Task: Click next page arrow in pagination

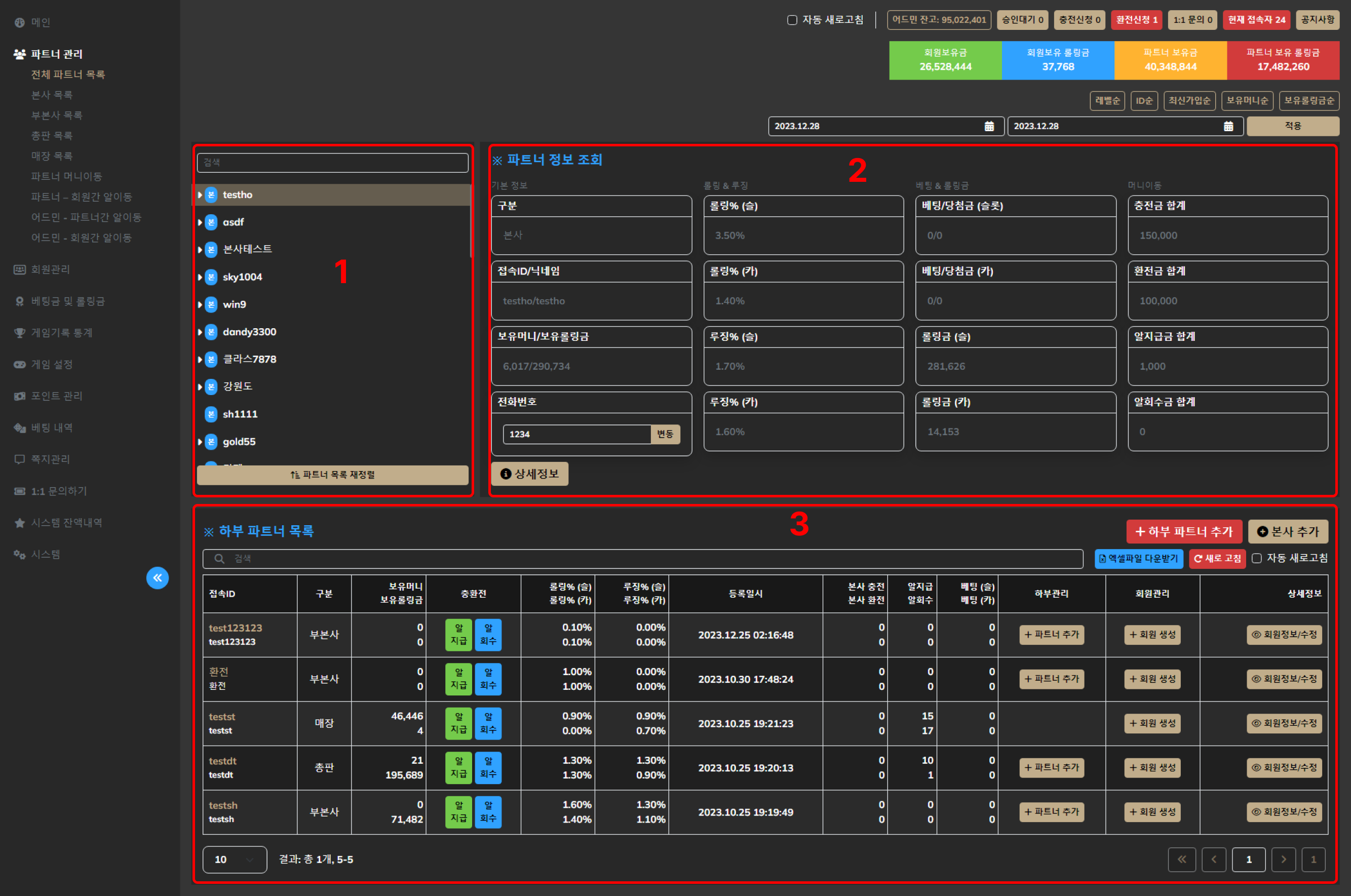Action: click(x=1284, y=860)
